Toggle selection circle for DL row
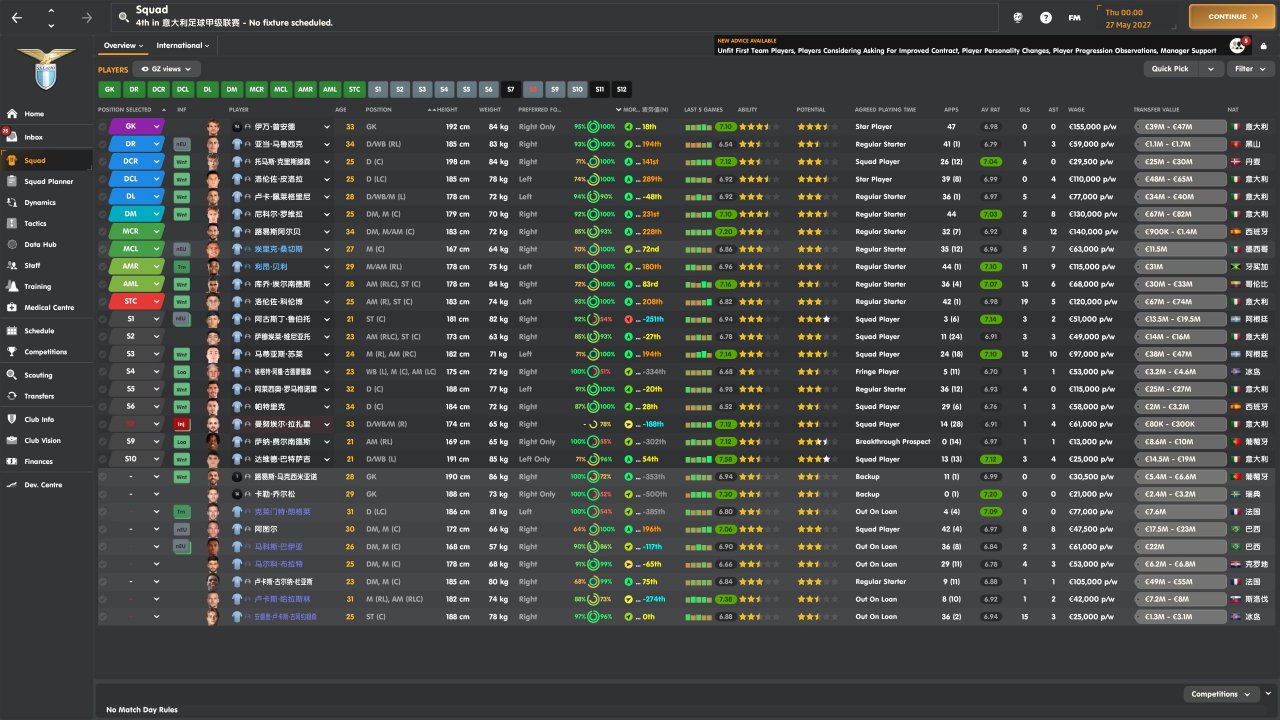1280x720 pixels. tap(102, 197)
